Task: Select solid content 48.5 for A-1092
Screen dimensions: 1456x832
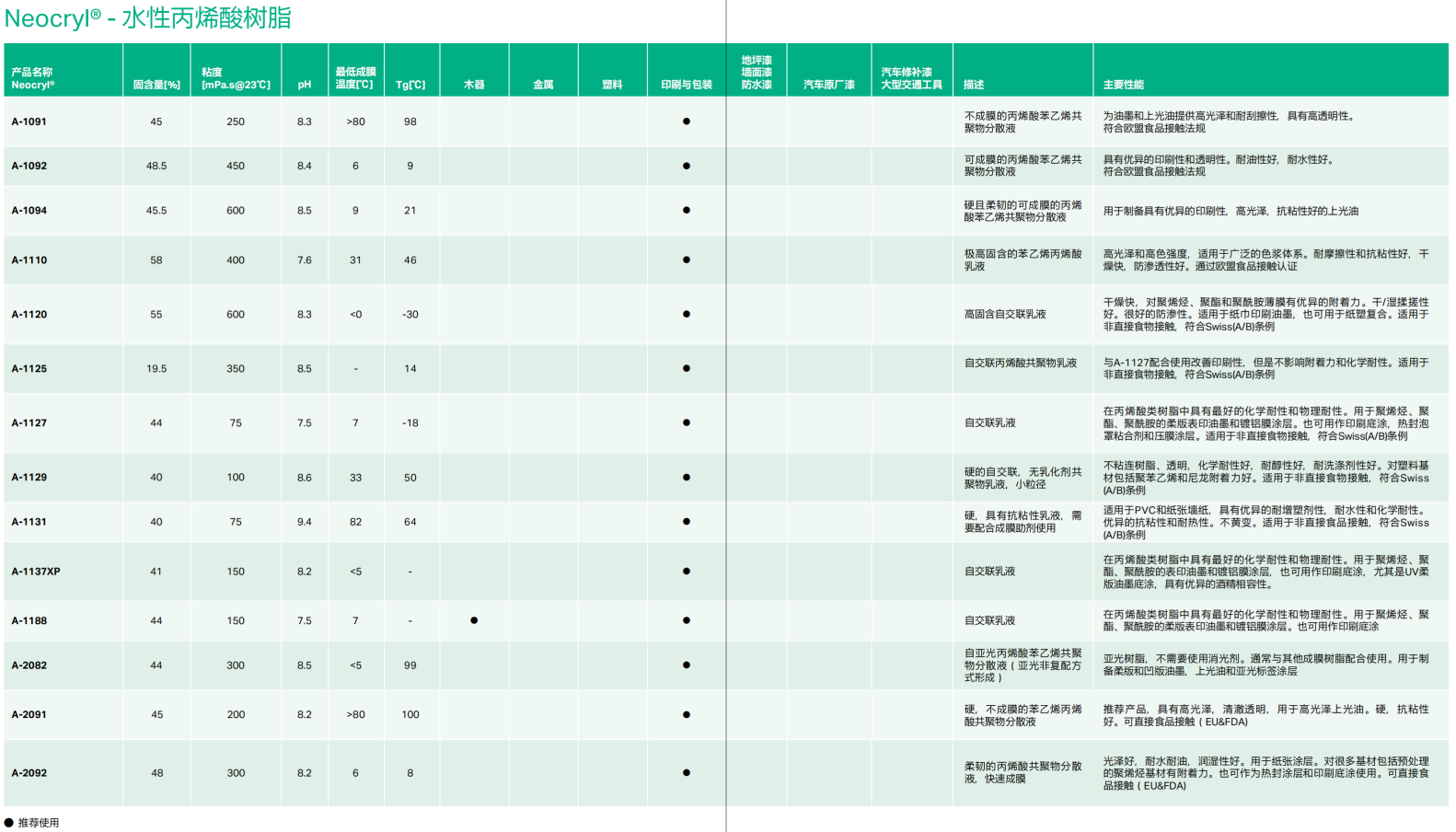Action: click(x=156, y=166)
